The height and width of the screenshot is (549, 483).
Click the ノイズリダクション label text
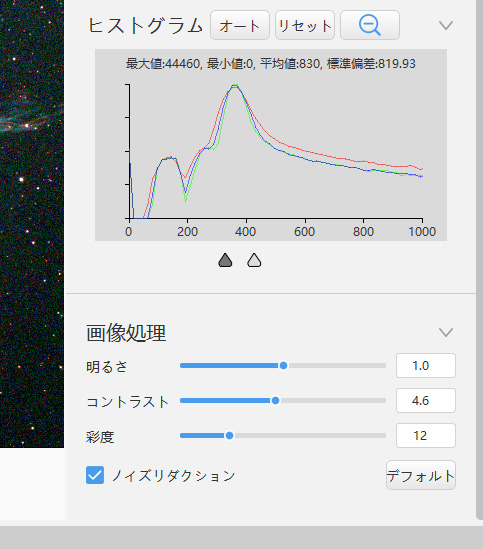coord(173,475)
